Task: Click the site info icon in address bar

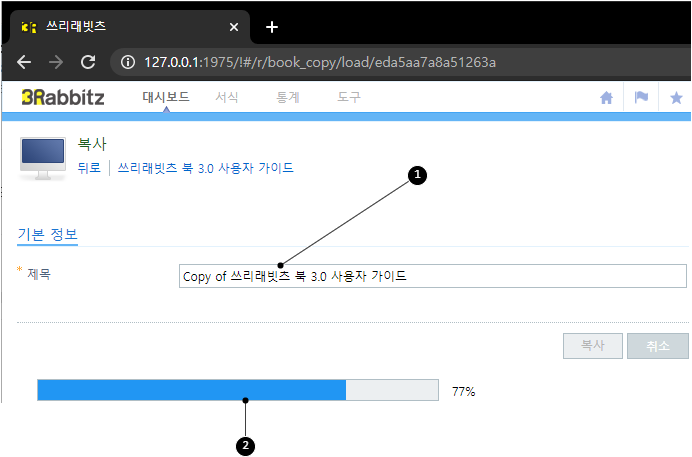Action: (x=128, y=62)
